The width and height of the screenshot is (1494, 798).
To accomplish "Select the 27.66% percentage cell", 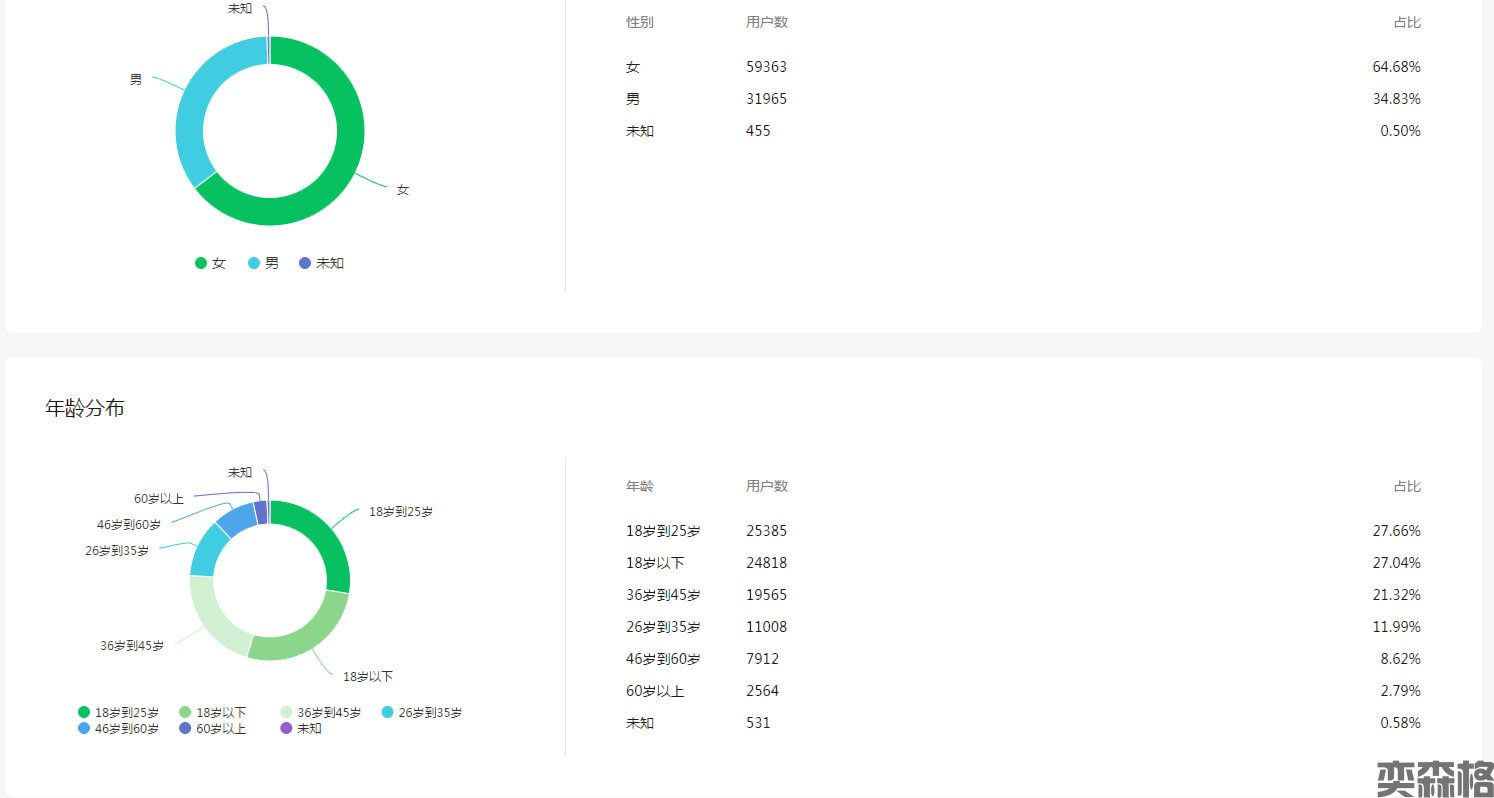I will (x=1396, y=531).
